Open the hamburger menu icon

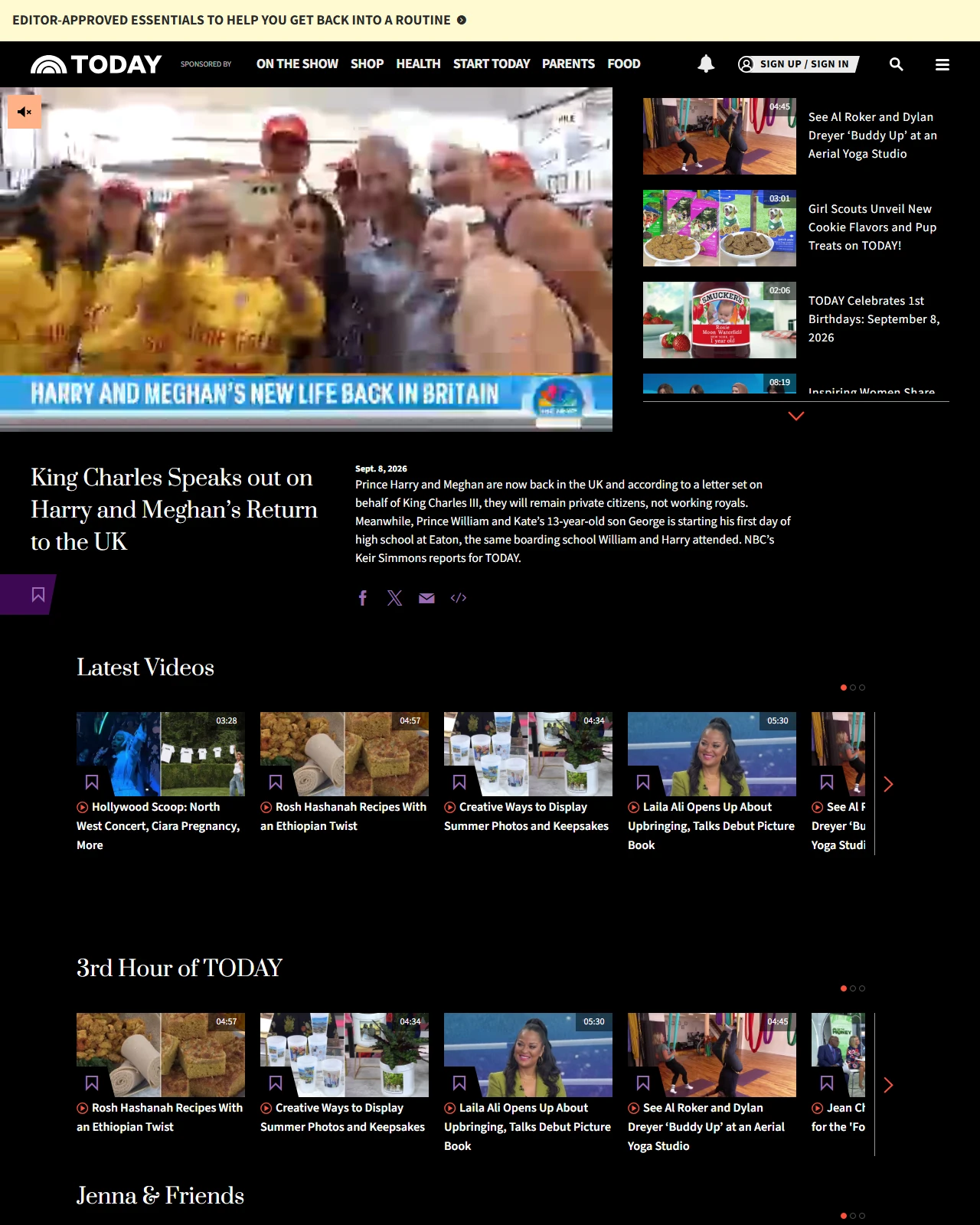(942, 64)
